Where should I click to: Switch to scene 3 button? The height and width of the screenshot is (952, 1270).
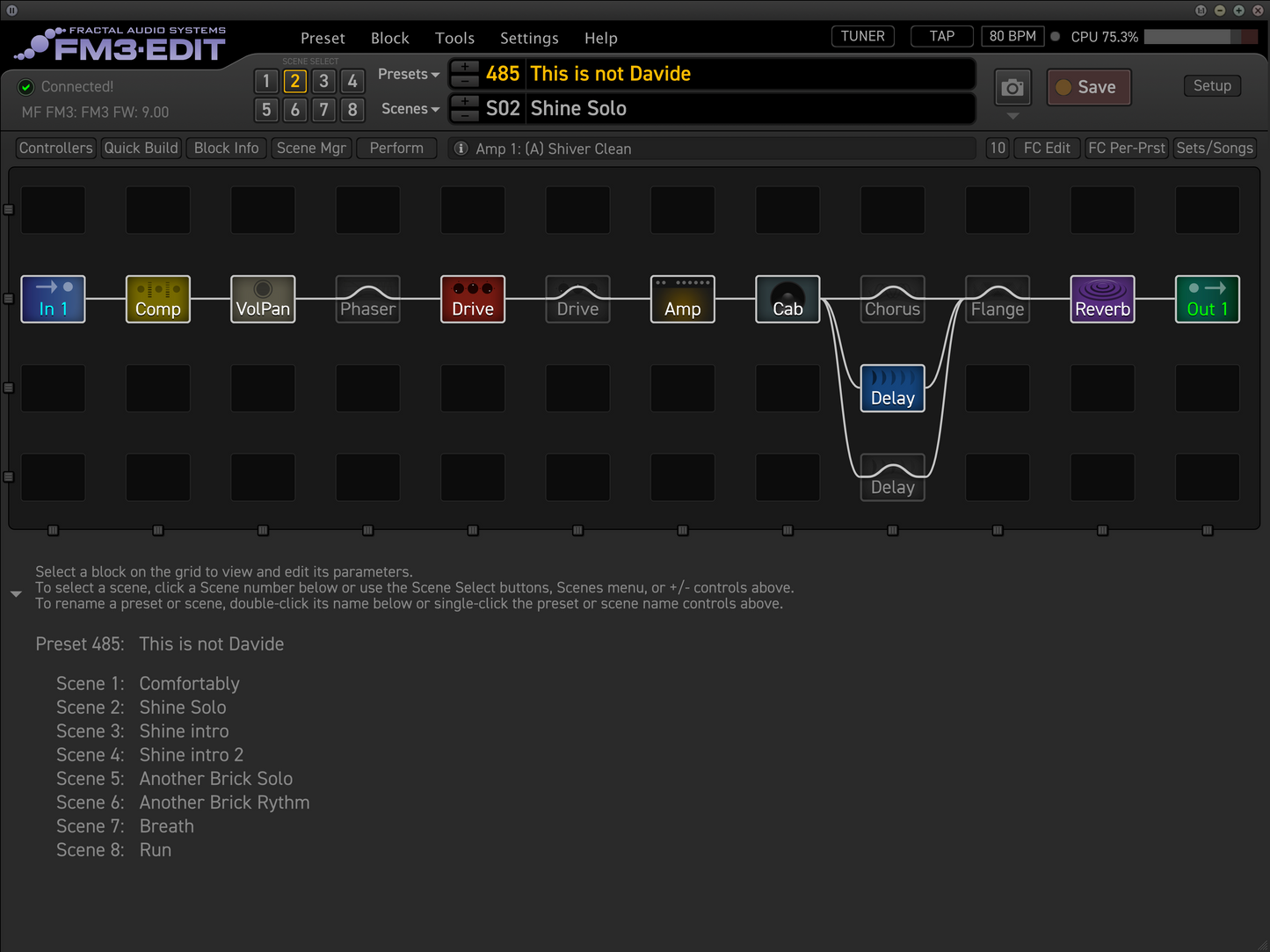point(323,82)
